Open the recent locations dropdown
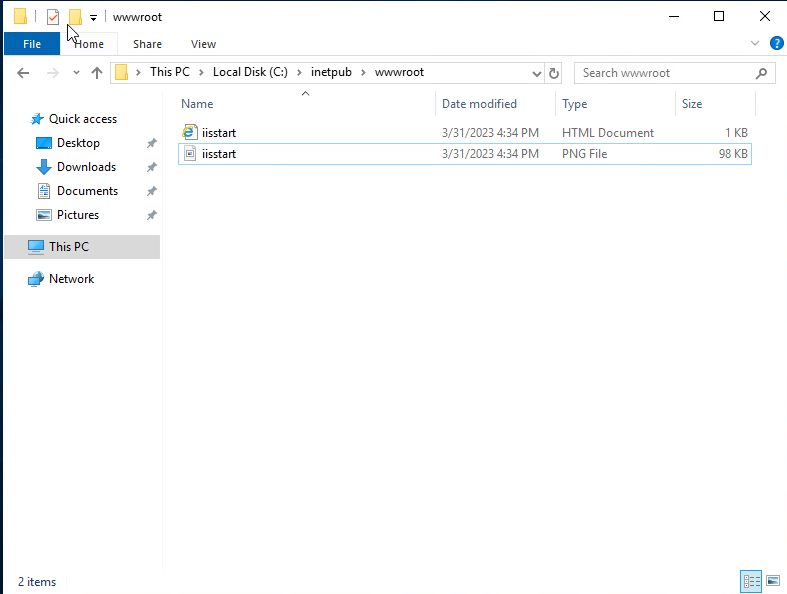 tap(76, 73)
